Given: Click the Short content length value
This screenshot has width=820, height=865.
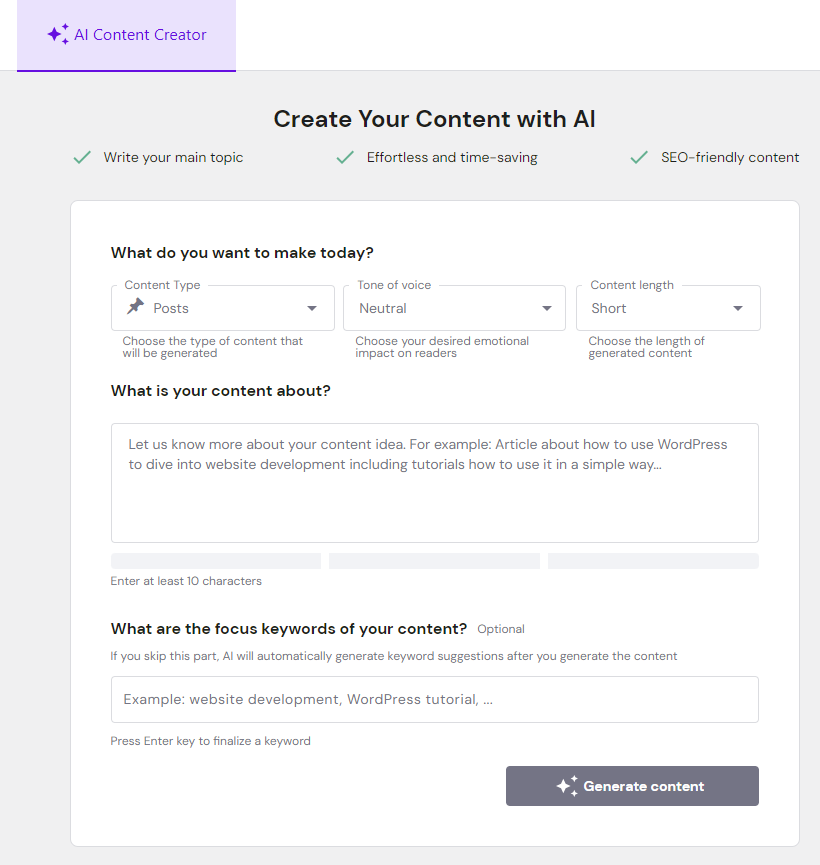Looking at the screenshot, I should click(x=608, y=308).
